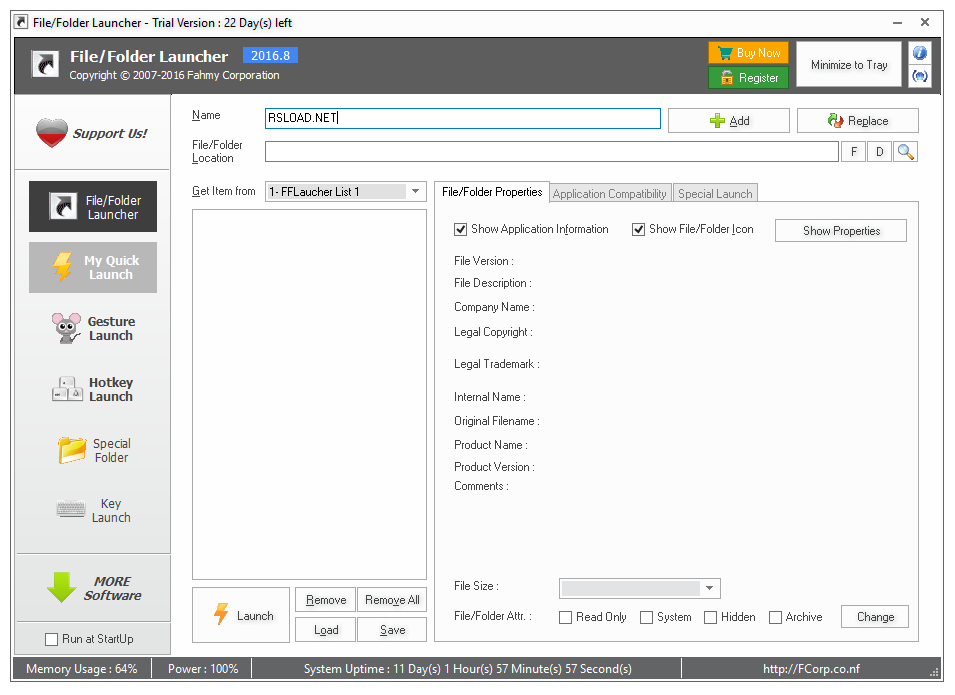Click the Remove button
Screen dimensions: 955x695
[x=326, y=600]
